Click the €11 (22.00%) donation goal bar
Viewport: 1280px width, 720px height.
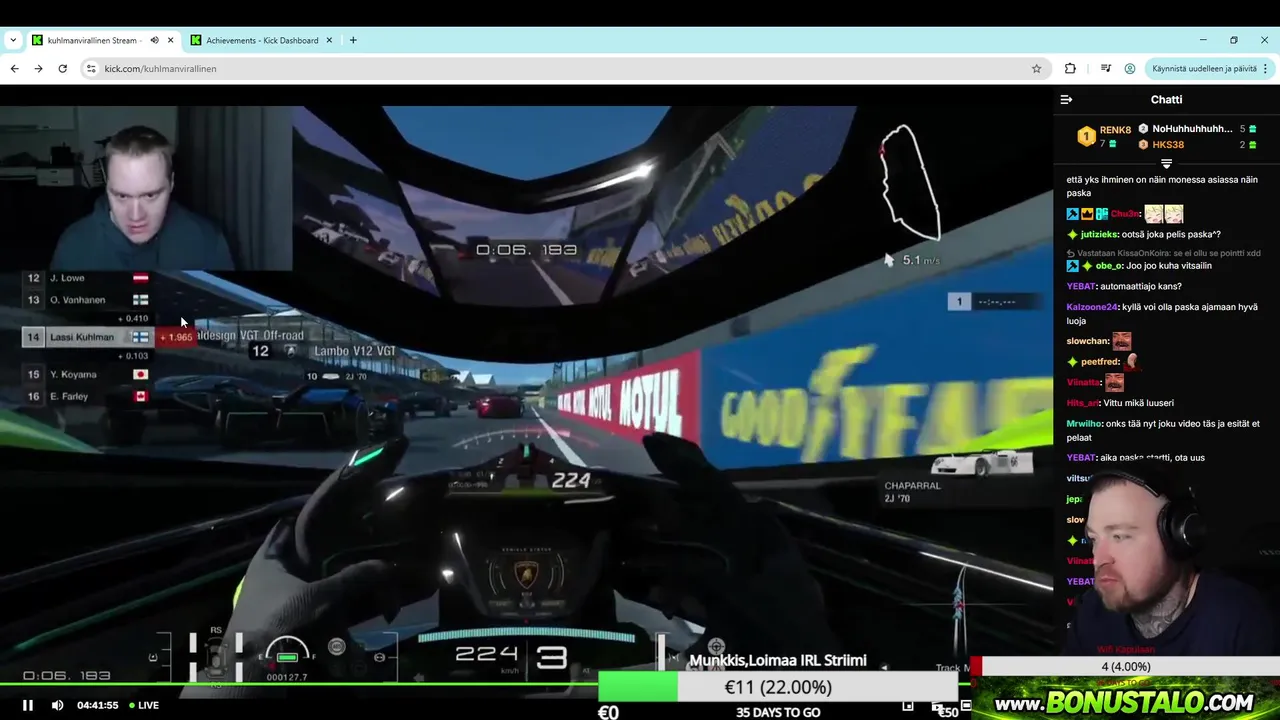778,687
